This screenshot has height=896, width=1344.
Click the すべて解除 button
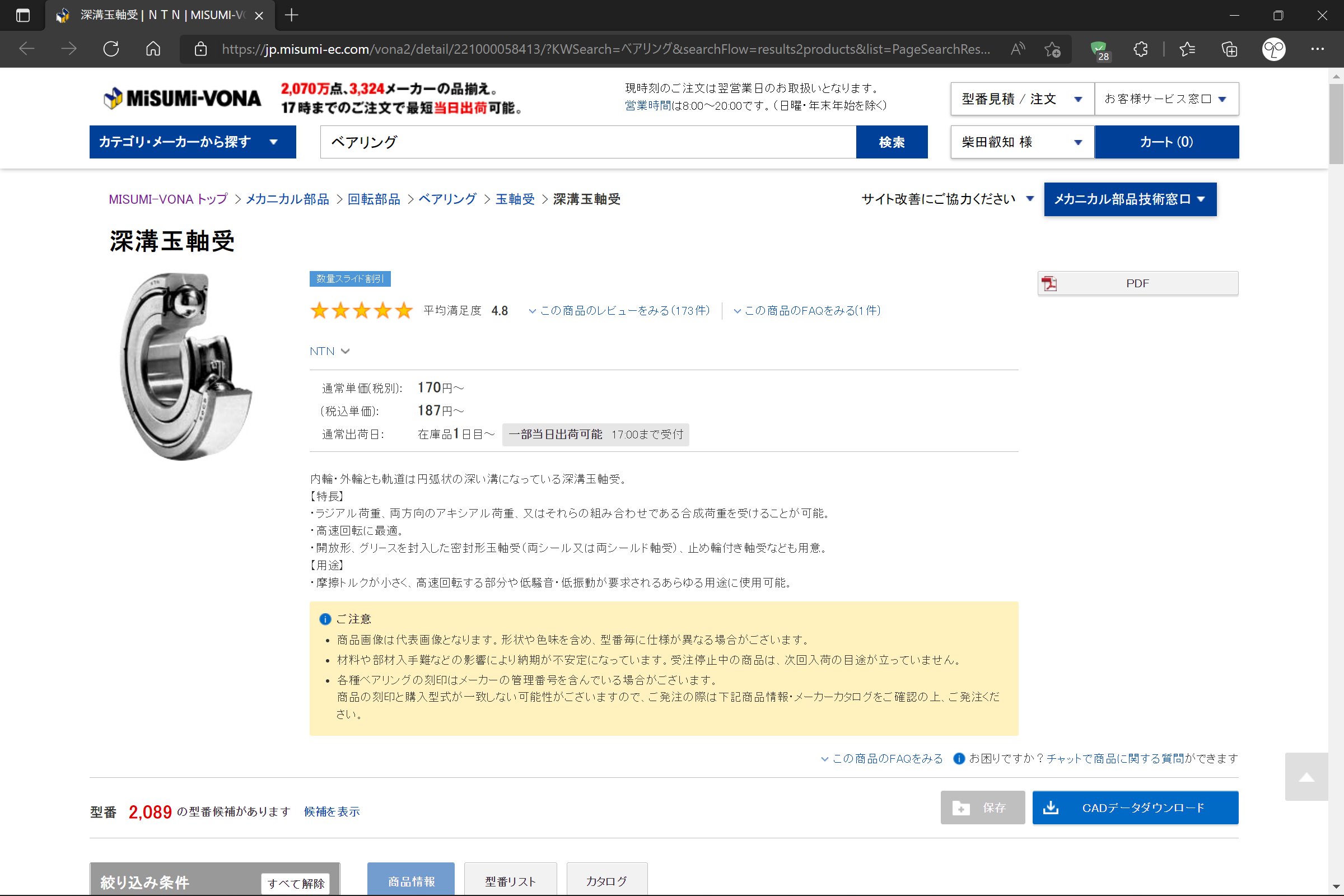[296, 884]
